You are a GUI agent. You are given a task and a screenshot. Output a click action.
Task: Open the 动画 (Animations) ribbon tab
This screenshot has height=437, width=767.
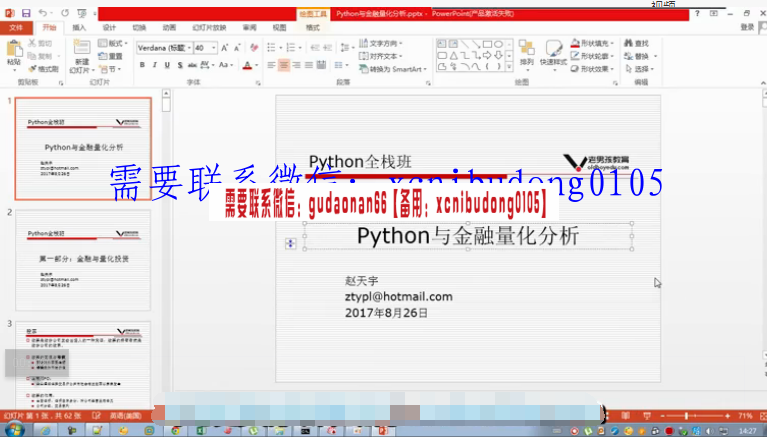click(169, 27)
